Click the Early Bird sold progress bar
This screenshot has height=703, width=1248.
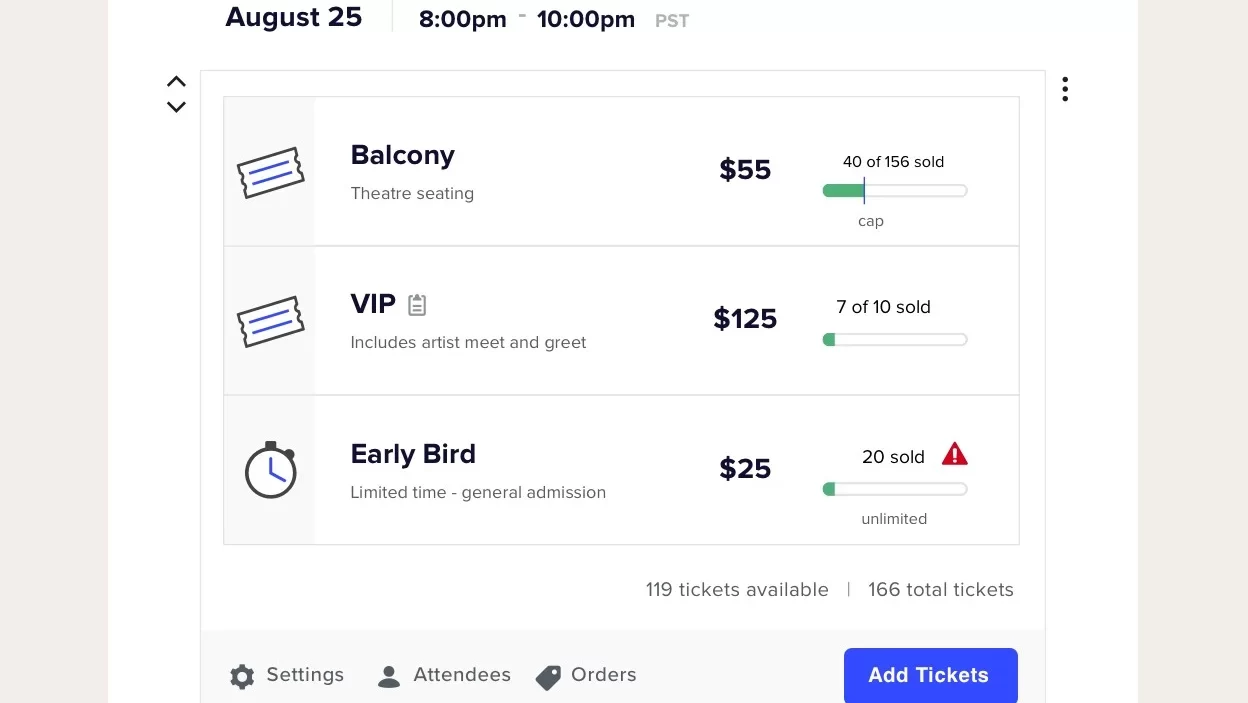(894, 489)
